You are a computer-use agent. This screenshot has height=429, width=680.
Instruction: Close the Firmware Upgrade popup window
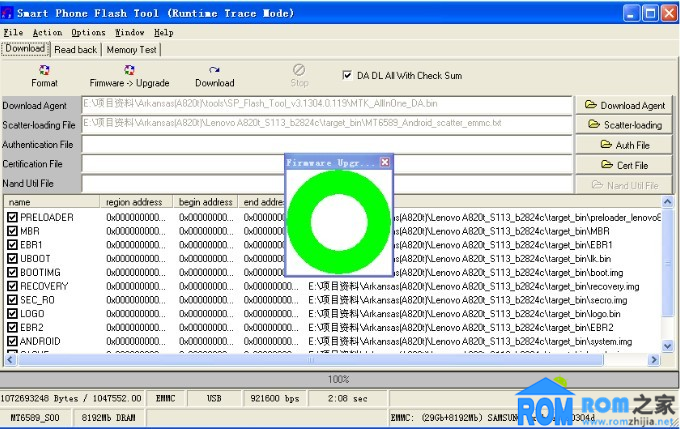pos(385,162)
